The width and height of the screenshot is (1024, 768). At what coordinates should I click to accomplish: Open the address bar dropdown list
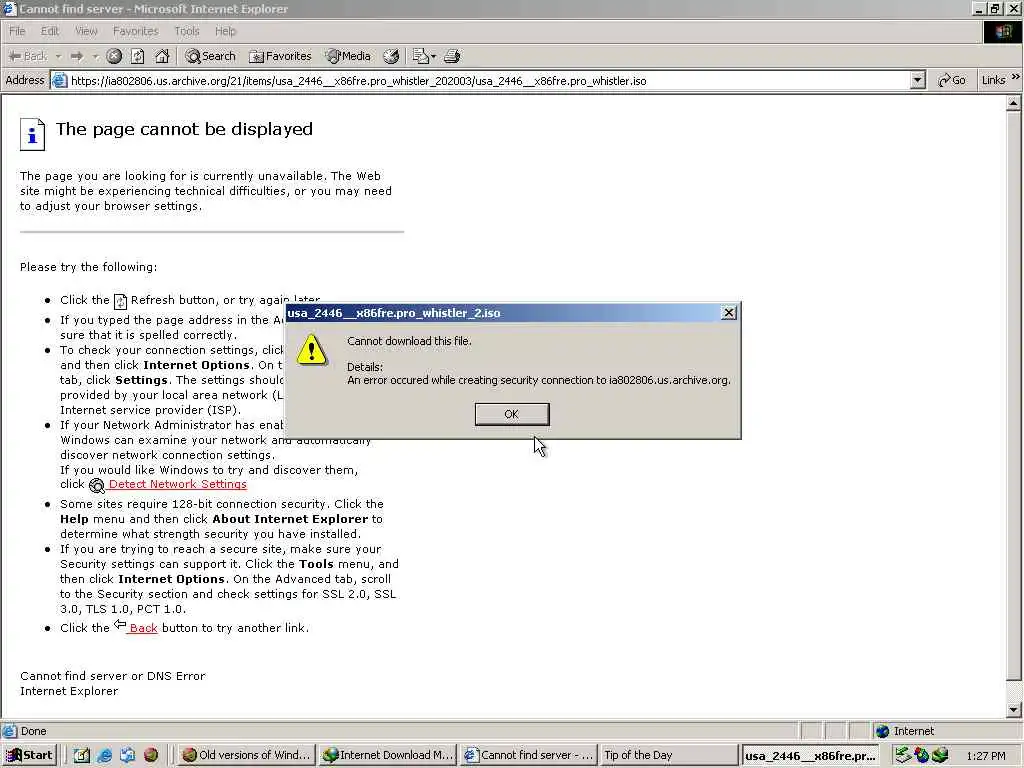tap(918, 80)
